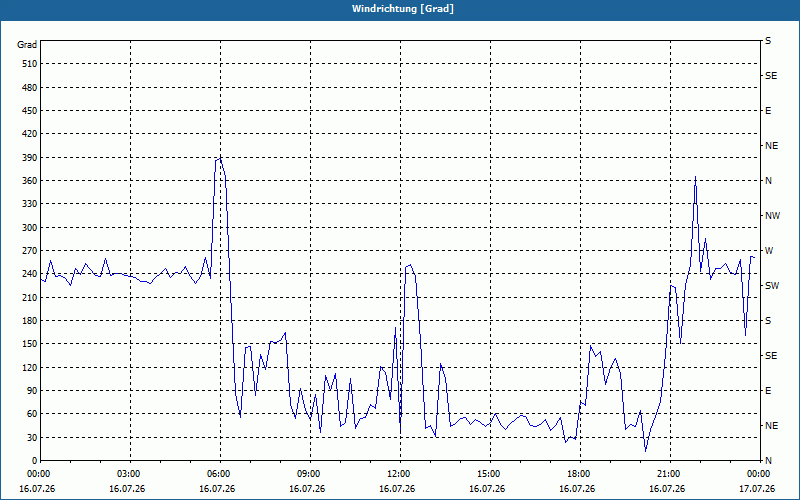
Task: Select the 'Grad' unit label on y-axis
Action: pos(27,45)
